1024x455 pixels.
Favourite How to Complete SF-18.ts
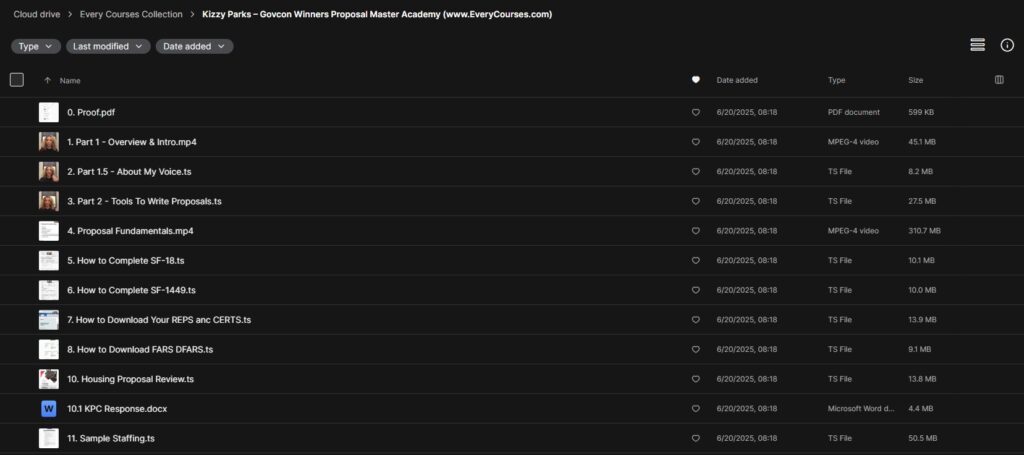[696, 260]
